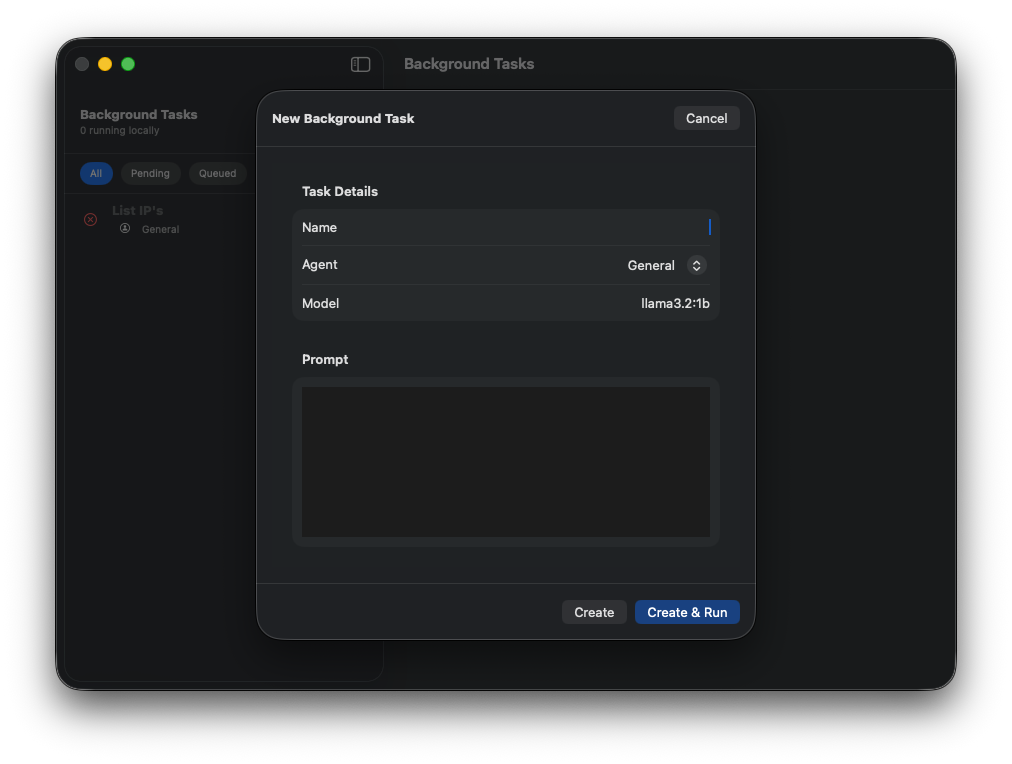This screenshot has width=1012, height=764.
Task: Cancel the New Background Task dialog
Action: coord(706,118)
